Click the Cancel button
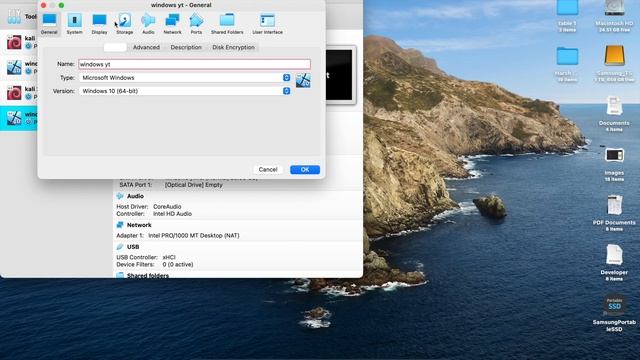 268,169
